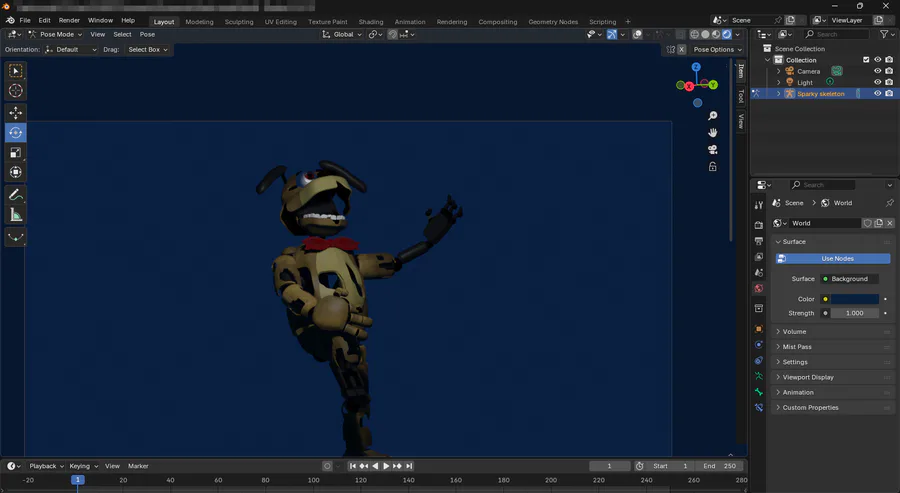
Task: Toggle camera view with the camera gizmo
Action: pyautogui.click(x=713, y=150)
